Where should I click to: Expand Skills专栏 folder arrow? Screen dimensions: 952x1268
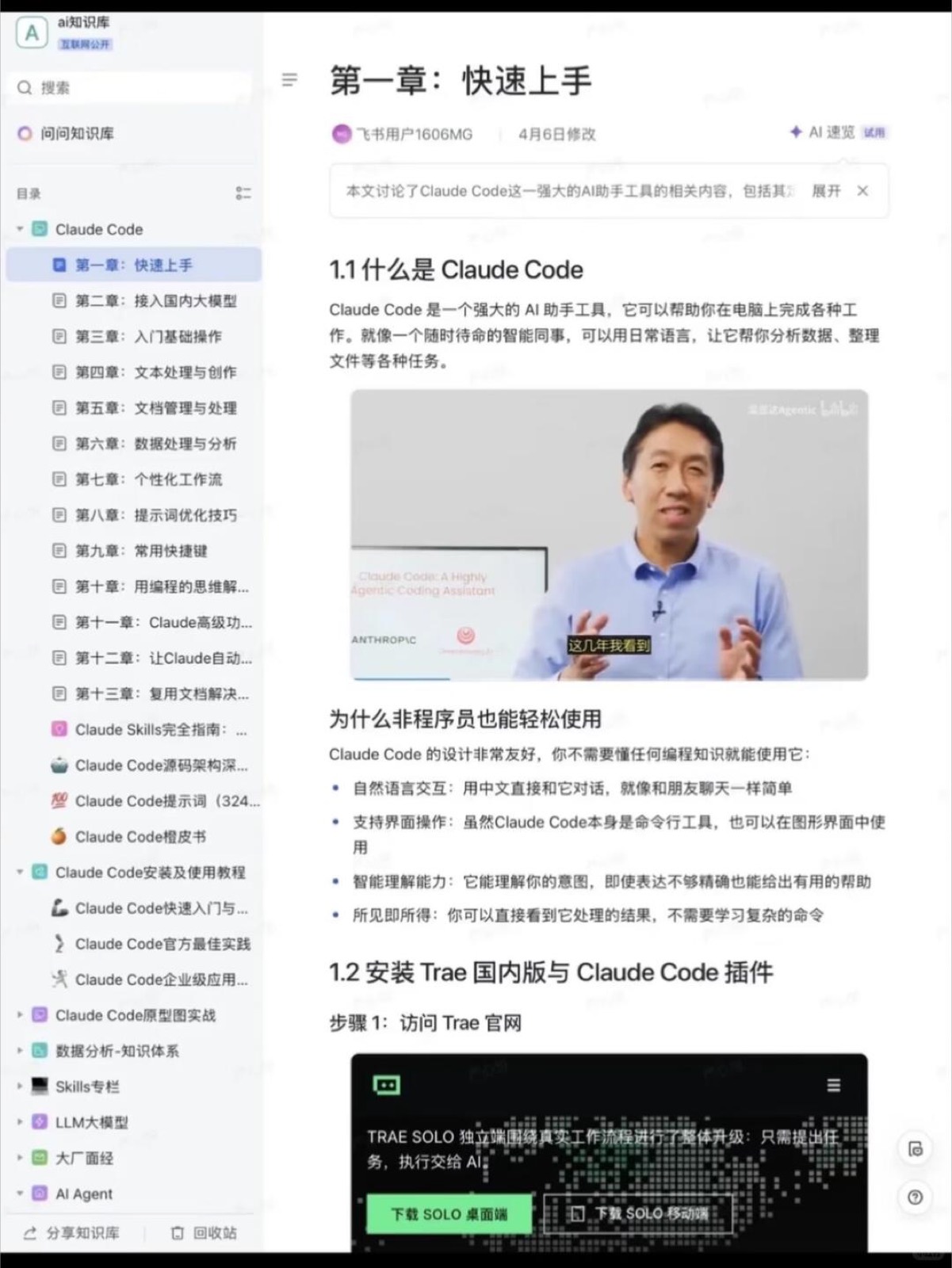coord(20,1086)
